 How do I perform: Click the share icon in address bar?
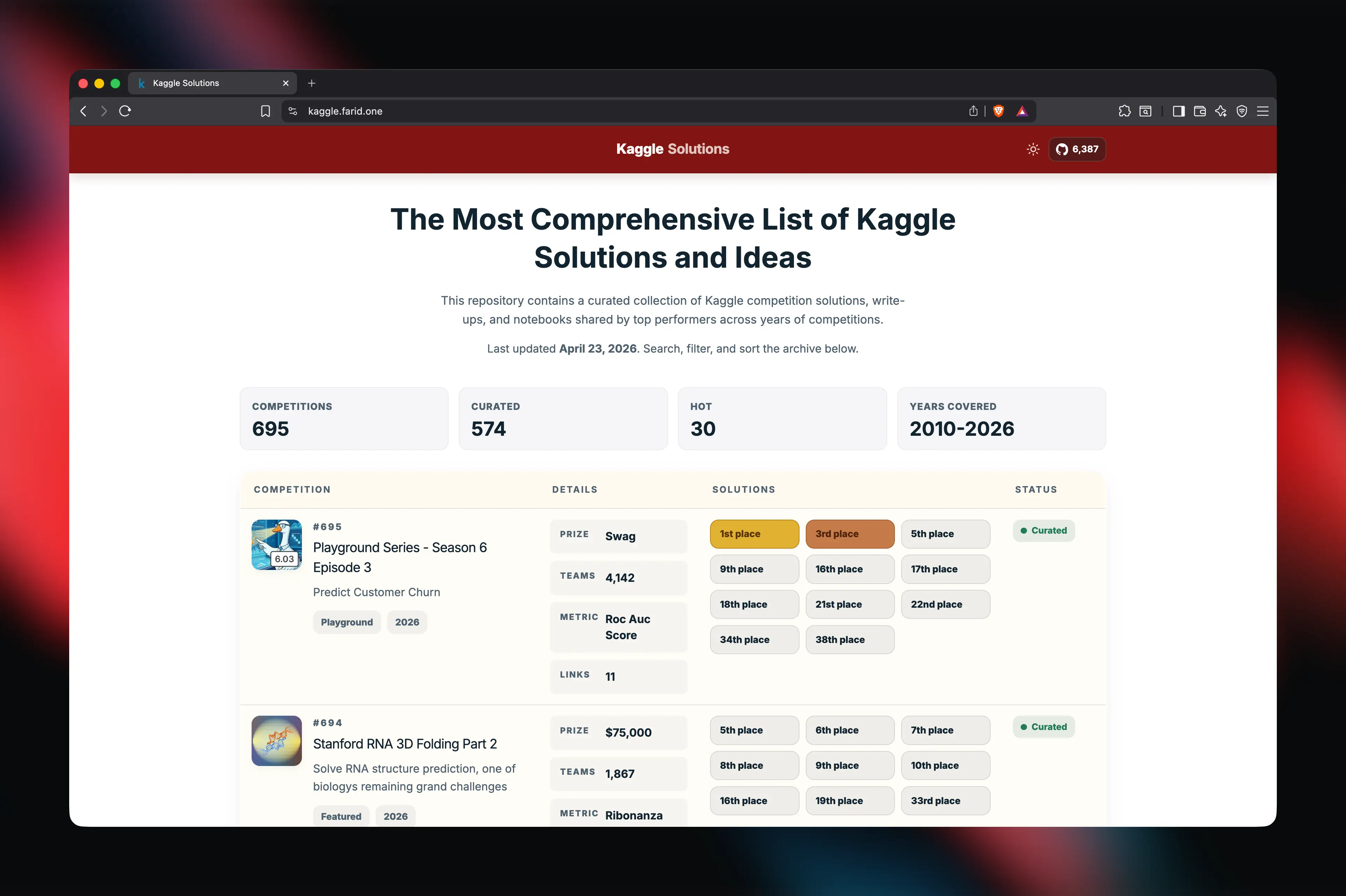(x=974, y=111)
